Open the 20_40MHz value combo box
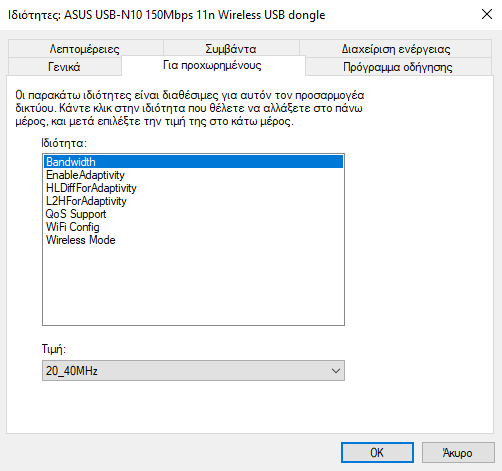Screen dimensions: 502x471 (x=193, y=371)
